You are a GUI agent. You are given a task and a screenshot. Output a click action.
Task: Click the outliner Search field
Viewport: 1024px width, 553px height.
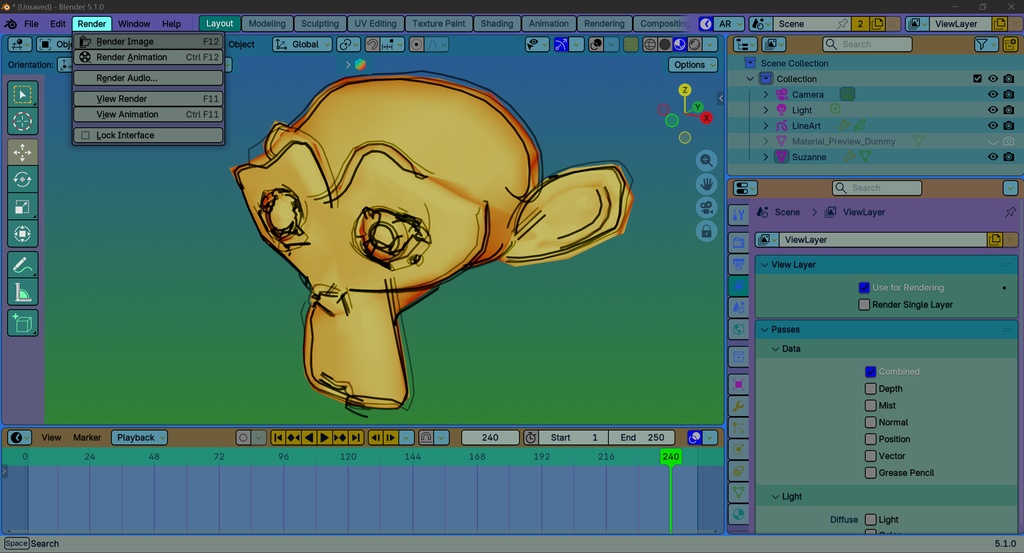point(867,44)
